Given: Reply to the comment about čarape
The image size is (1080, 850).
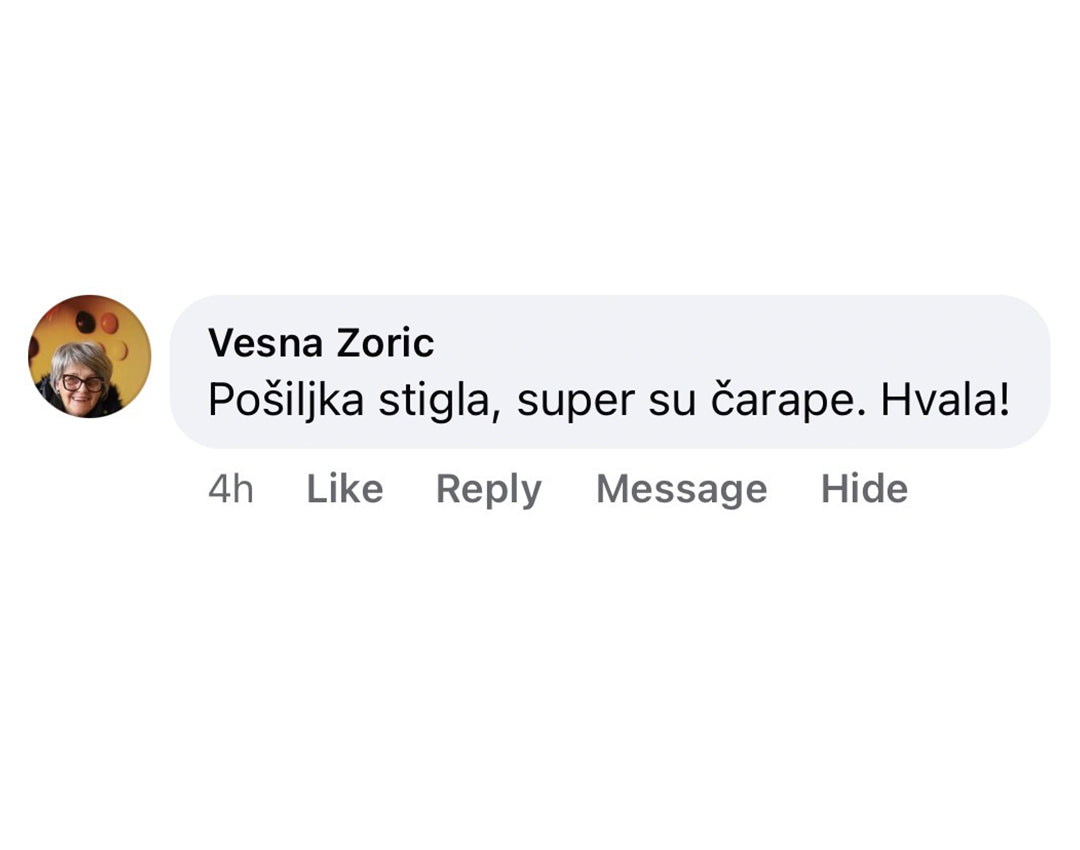Looking at the screenshot, I should 488,489.
